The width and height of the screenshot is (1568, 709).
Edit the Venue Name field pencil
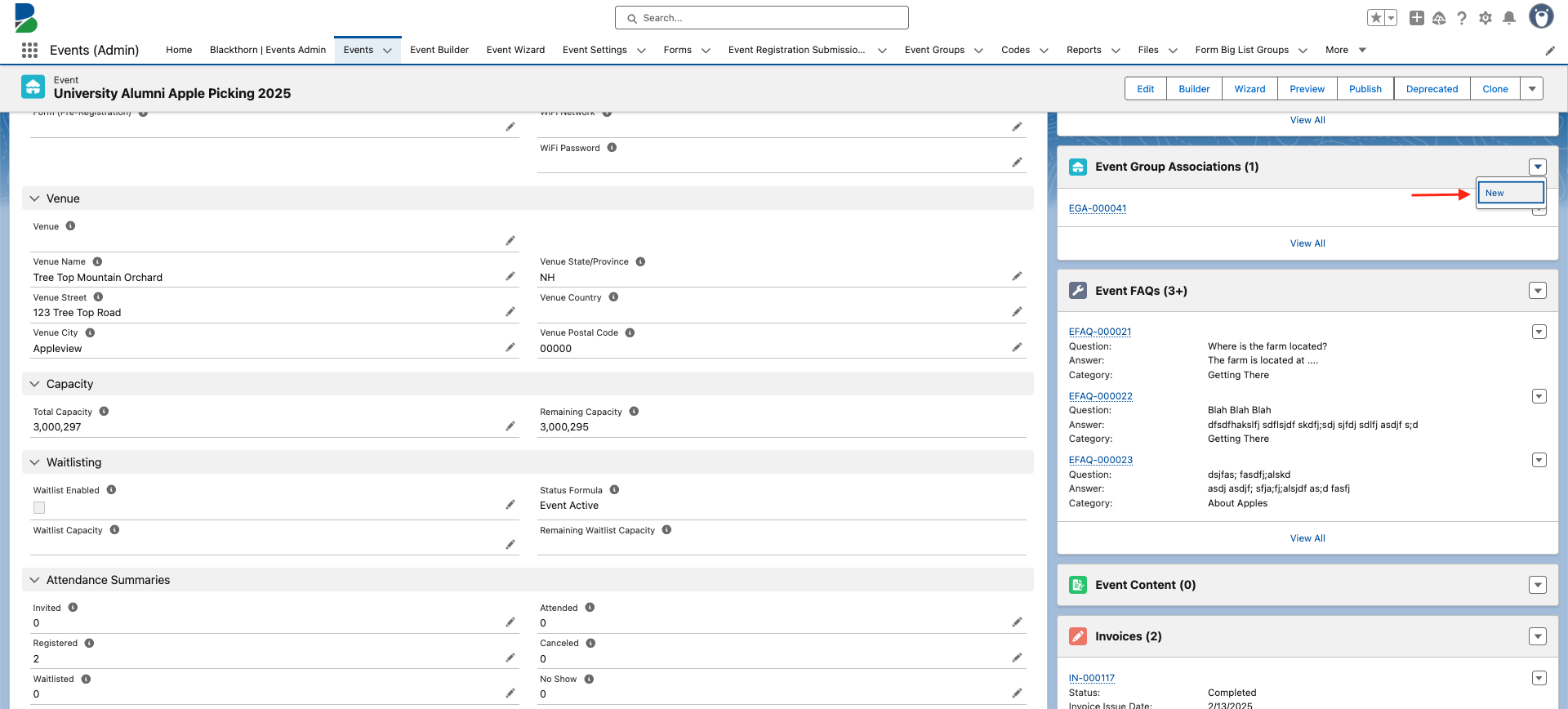pos(510,276)
